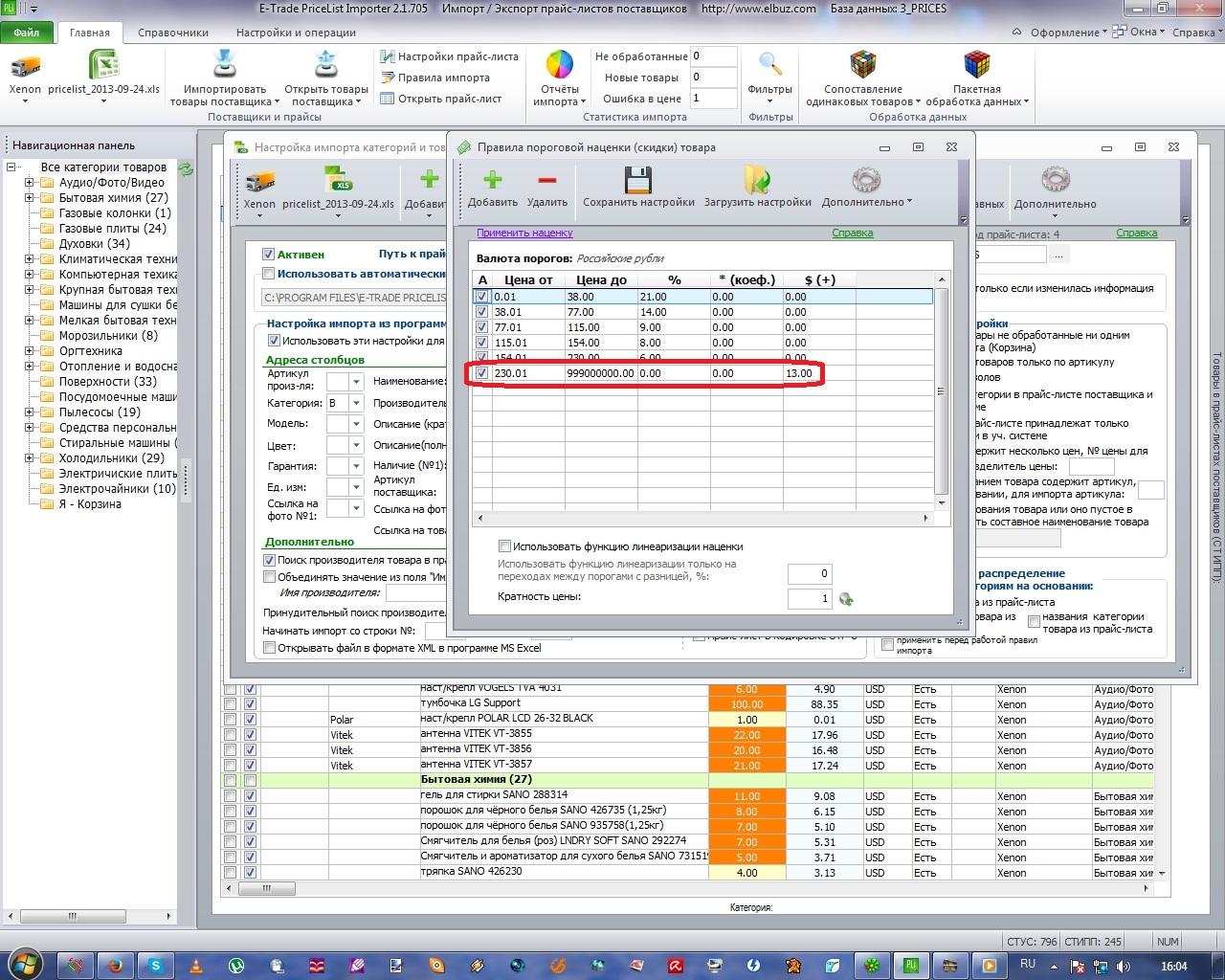The image size is (1225, 980).
Task: Expand Бытовая химия (27) tree node
Action: pos(29,198)
